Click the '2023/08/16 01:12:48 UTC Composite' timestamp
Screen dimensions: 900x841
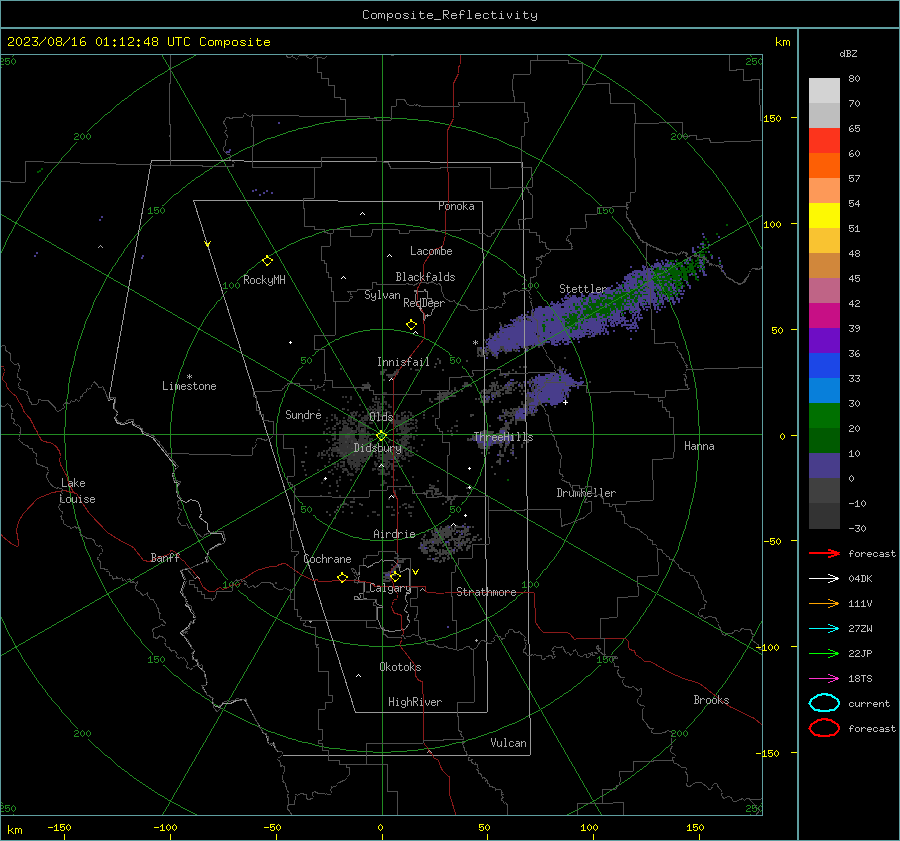pyautogui.click(x=138, y=42)
